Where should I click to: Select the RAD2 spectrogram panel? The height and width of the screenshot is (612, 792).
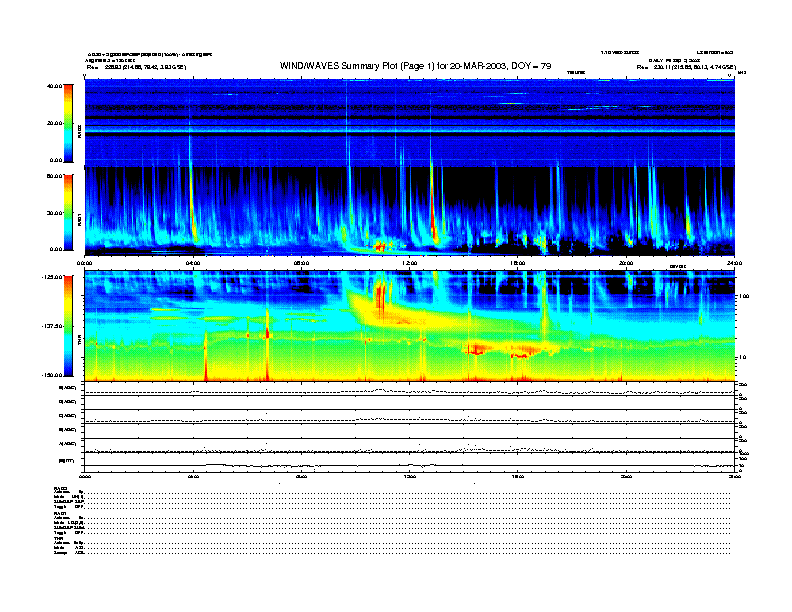tap(410, 123)
